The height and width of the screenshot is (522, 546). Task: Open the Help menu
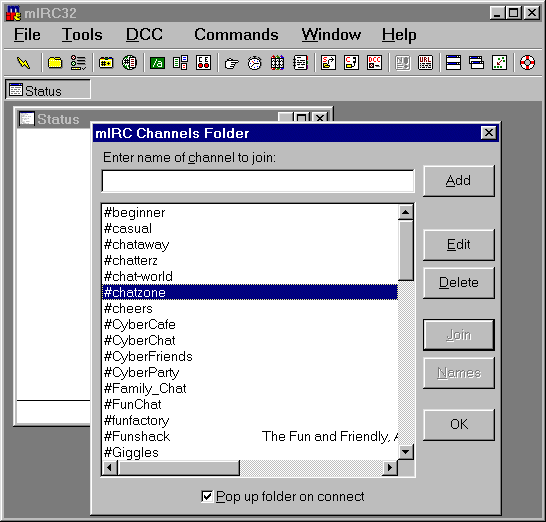click(399, 35)
